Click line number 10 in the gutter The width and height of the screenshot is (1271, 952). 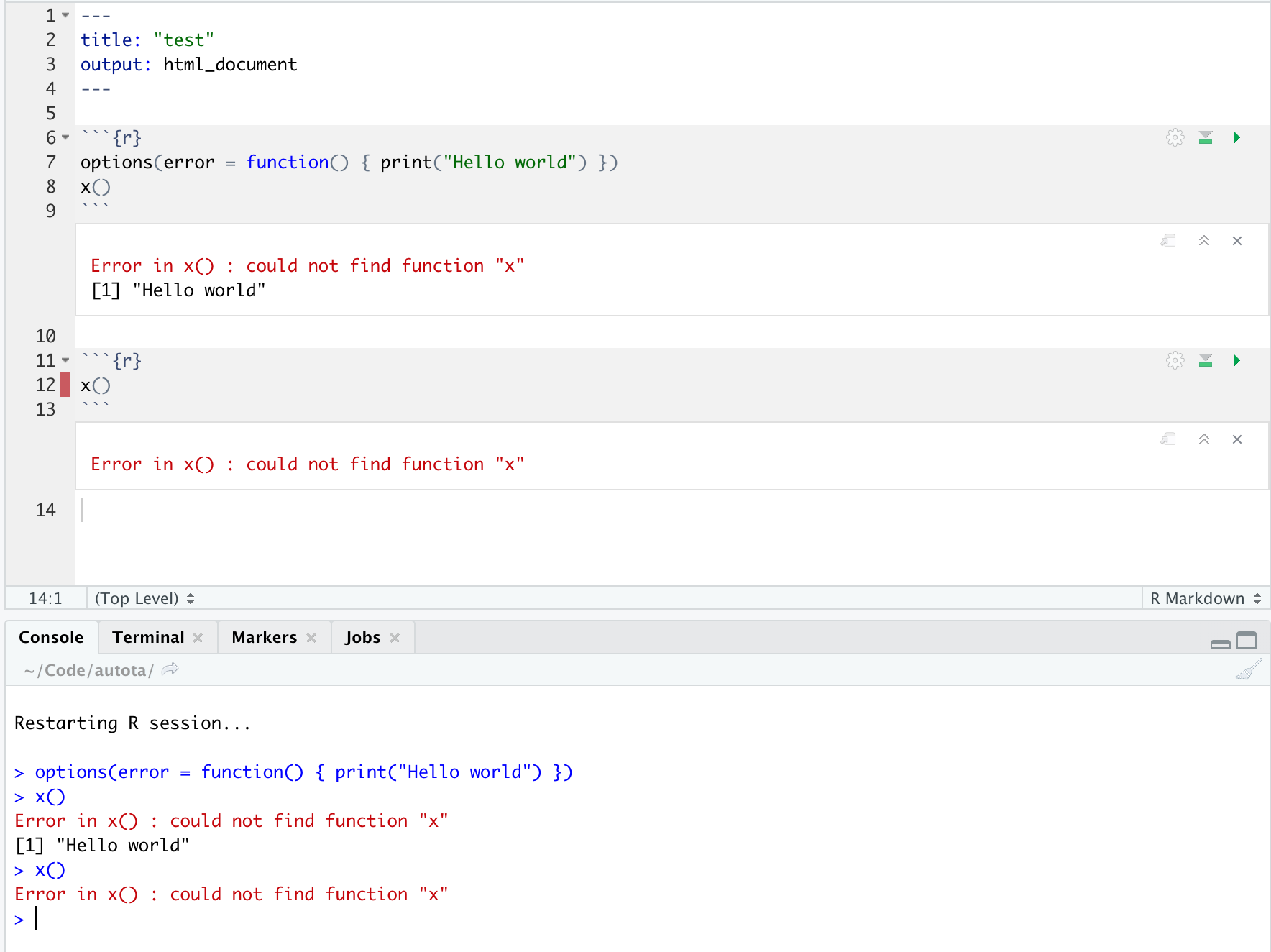click(x=45, y=336)
